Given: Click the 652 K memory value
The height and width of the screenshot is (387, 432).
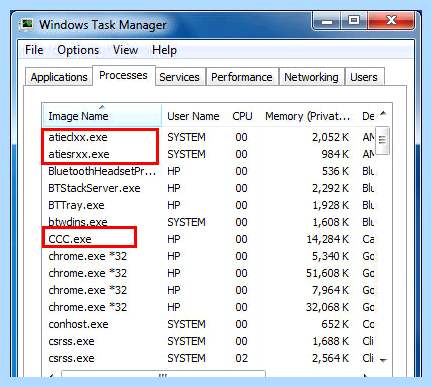Looking at the screenshot, I should 335,324.
